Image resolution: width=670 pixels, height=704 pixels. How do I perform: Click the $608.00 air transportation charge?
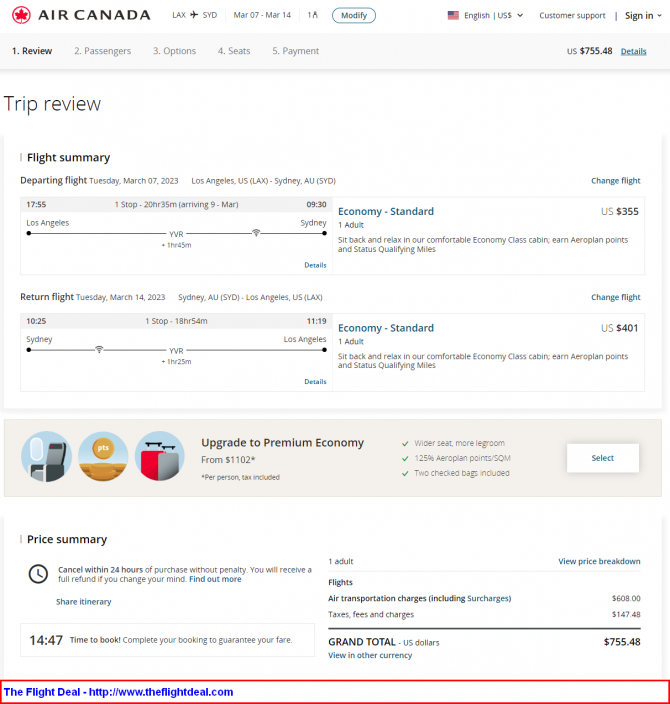coord(626,598)
